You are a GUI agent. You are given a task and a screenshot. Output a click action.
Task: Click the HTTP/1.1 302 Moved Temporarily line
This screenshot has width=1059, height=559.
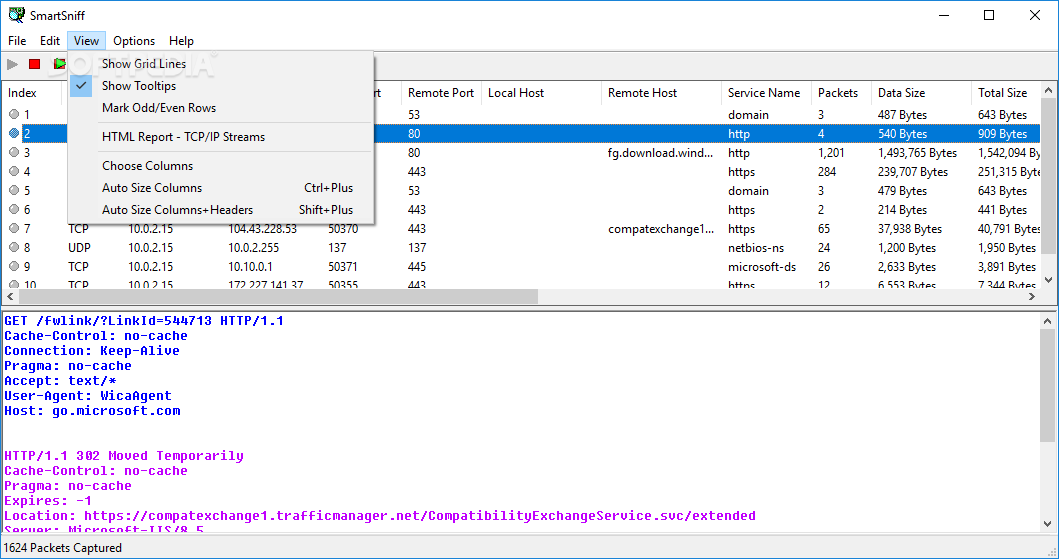tap(124, 456)
